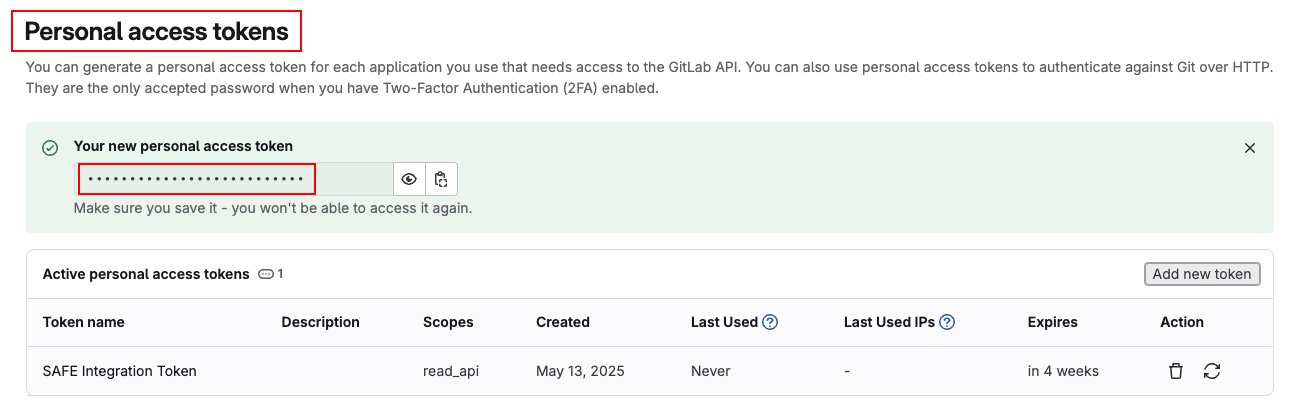Click the Description column header

pyautogui.click(x=320, y=322)
